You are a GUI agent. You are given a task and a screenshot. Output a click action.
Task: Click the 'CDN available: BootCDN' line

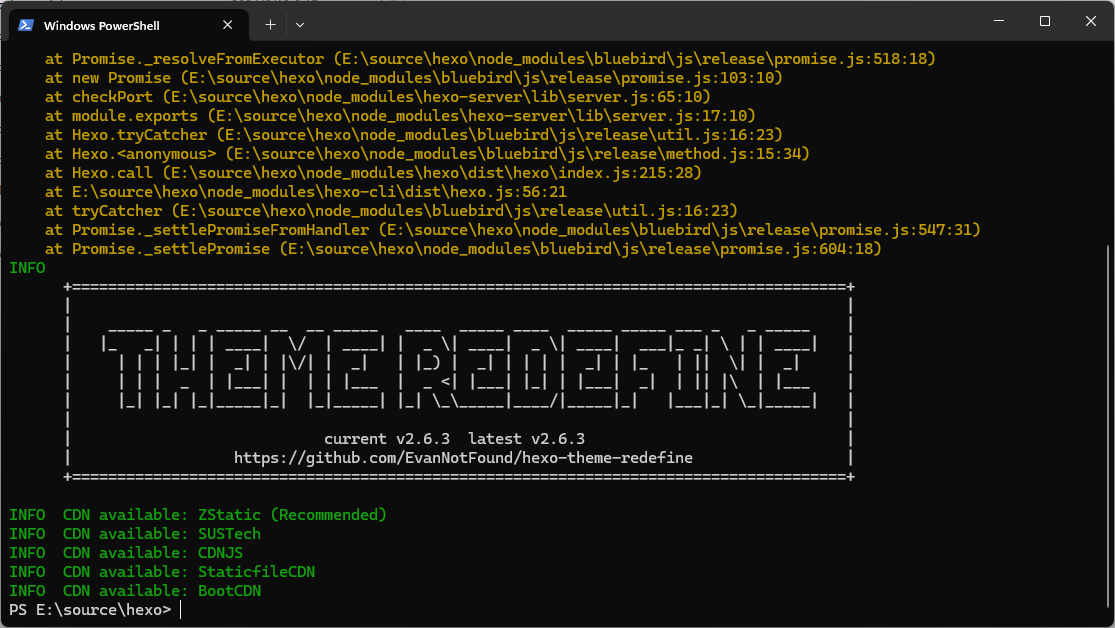tap(134, 591)
